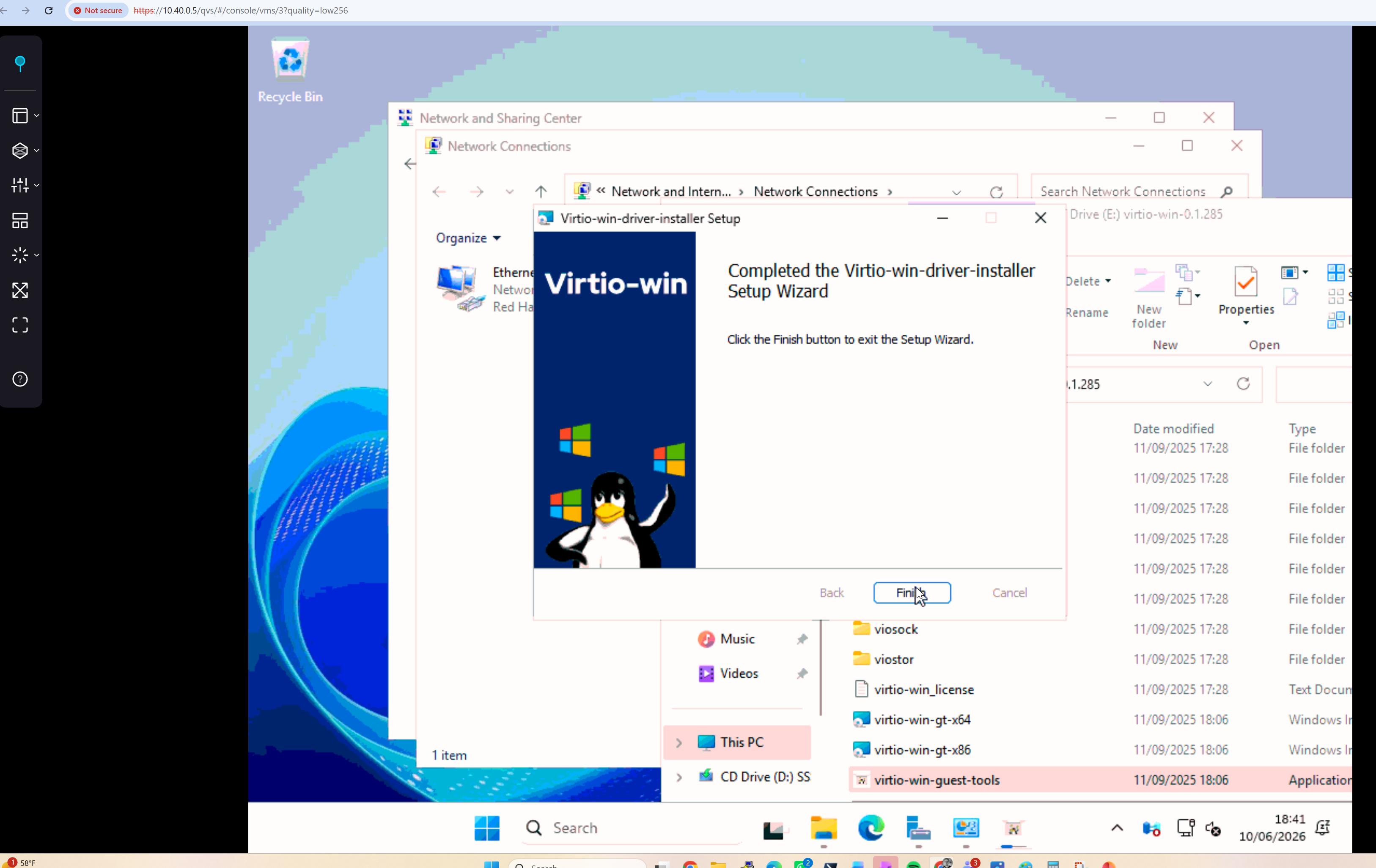The width and height of the screenshot is (1376, 868).
Task: Select This PC in the navigation pane
Action: coord(737,742)
